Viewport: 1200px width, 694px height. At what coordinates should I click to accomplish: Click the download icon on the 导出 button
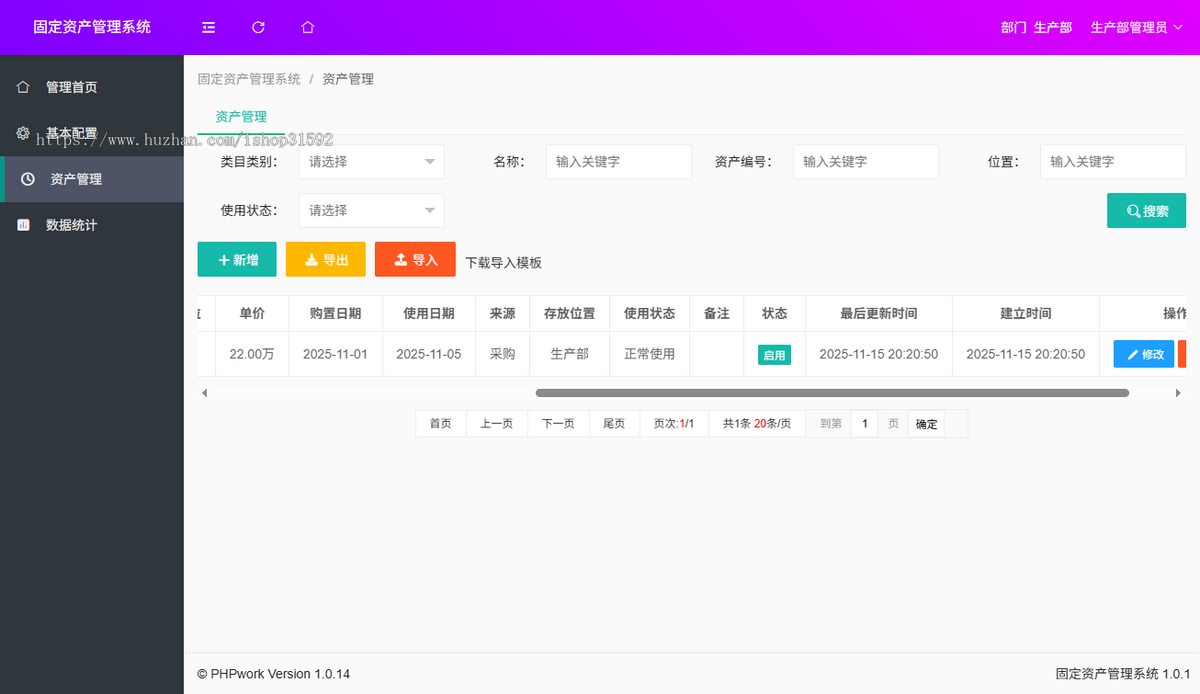click(311, 259)
